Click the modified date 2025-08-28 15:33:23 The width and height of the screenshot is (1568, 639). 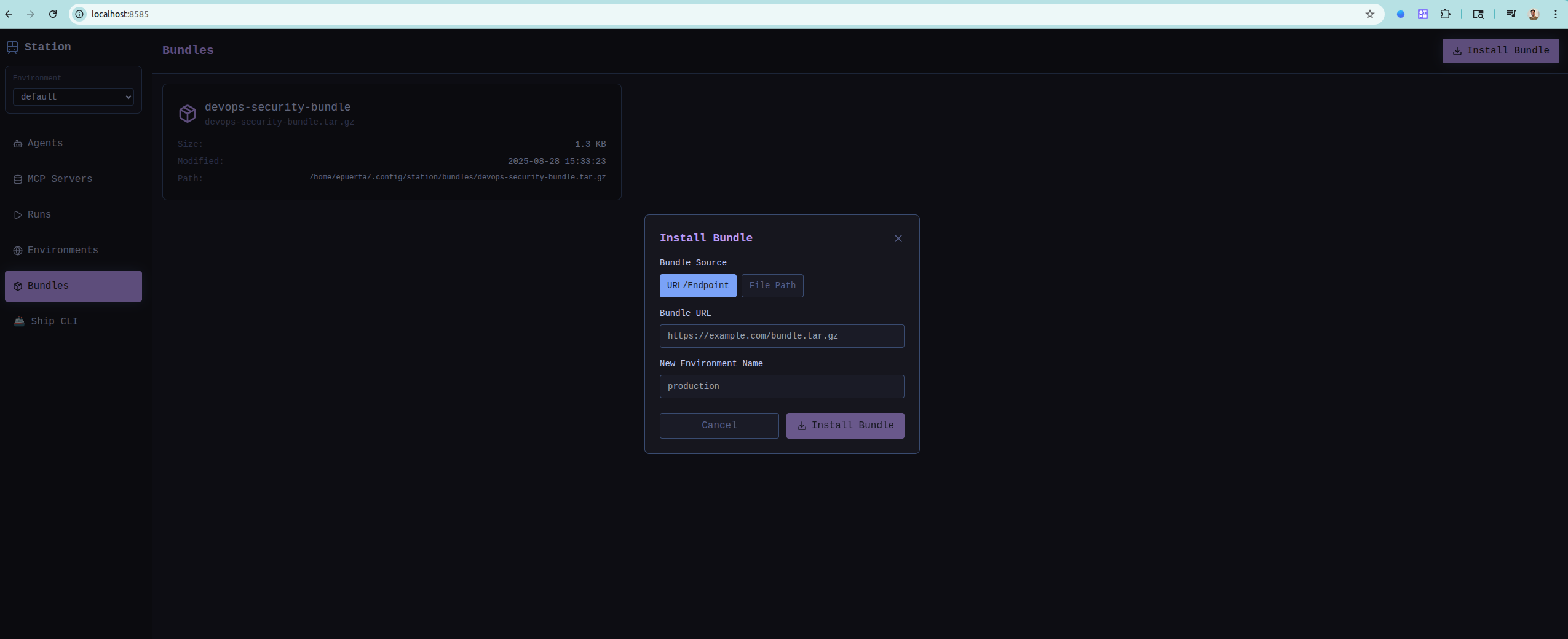click(x=556, y=162)
